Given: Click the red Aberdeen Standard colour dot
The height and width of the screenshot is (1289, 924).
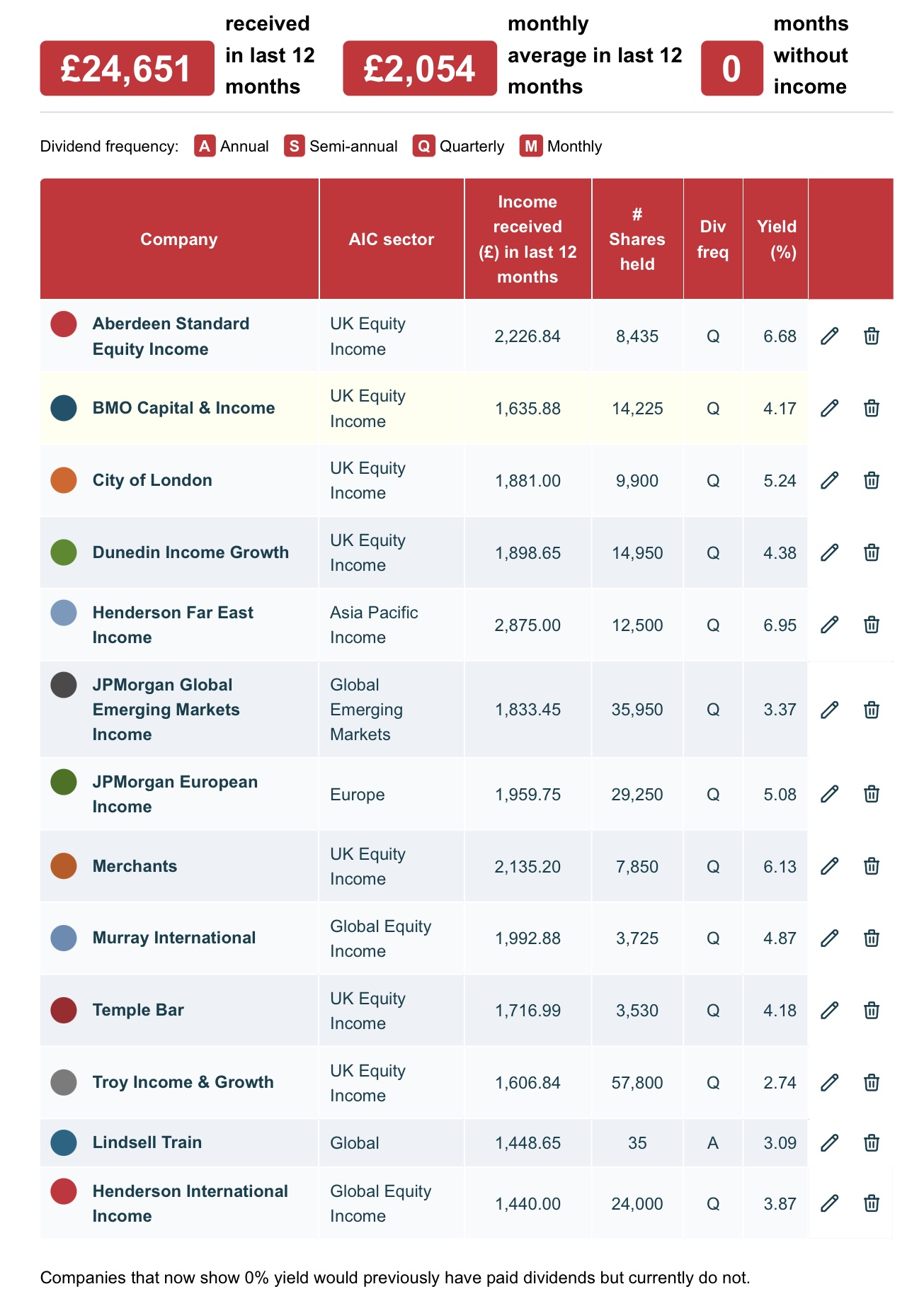Looking at the screenshot, I should coord(64,324).
